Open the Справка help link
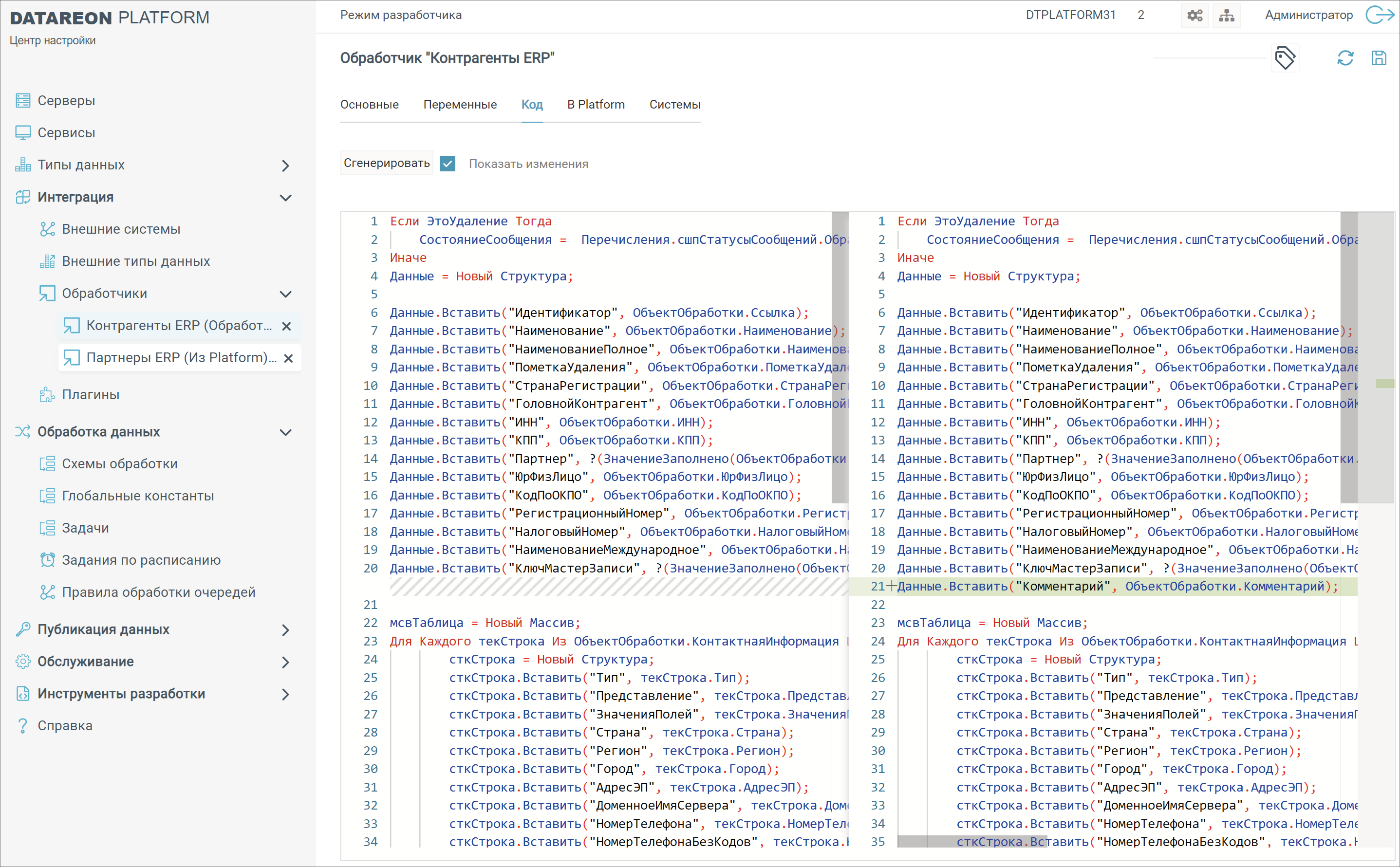The height and width of the screenshot is (867, 1400). point(65,725)
